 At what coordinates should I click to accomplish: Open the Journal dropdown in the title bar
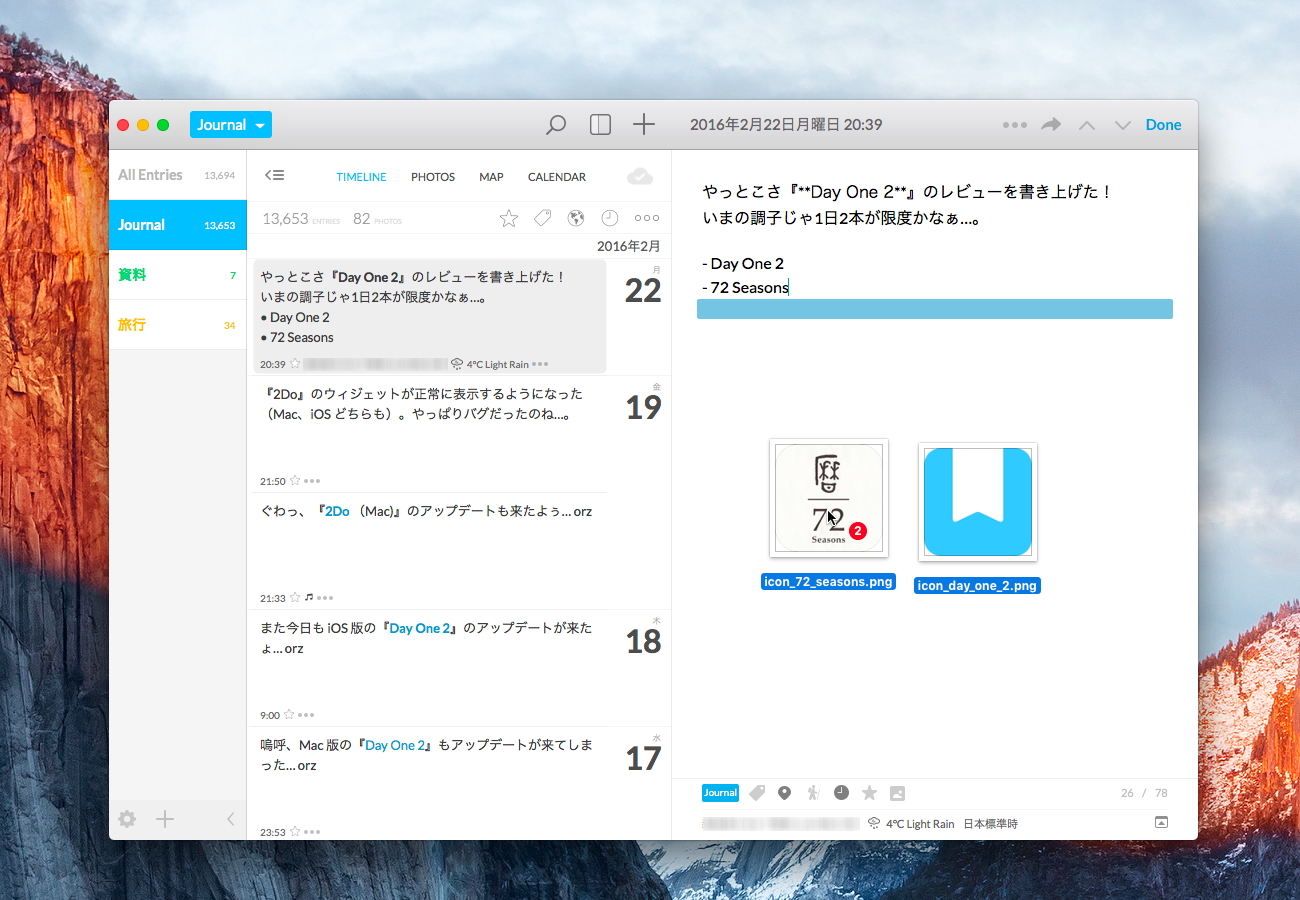click(231, 125)
